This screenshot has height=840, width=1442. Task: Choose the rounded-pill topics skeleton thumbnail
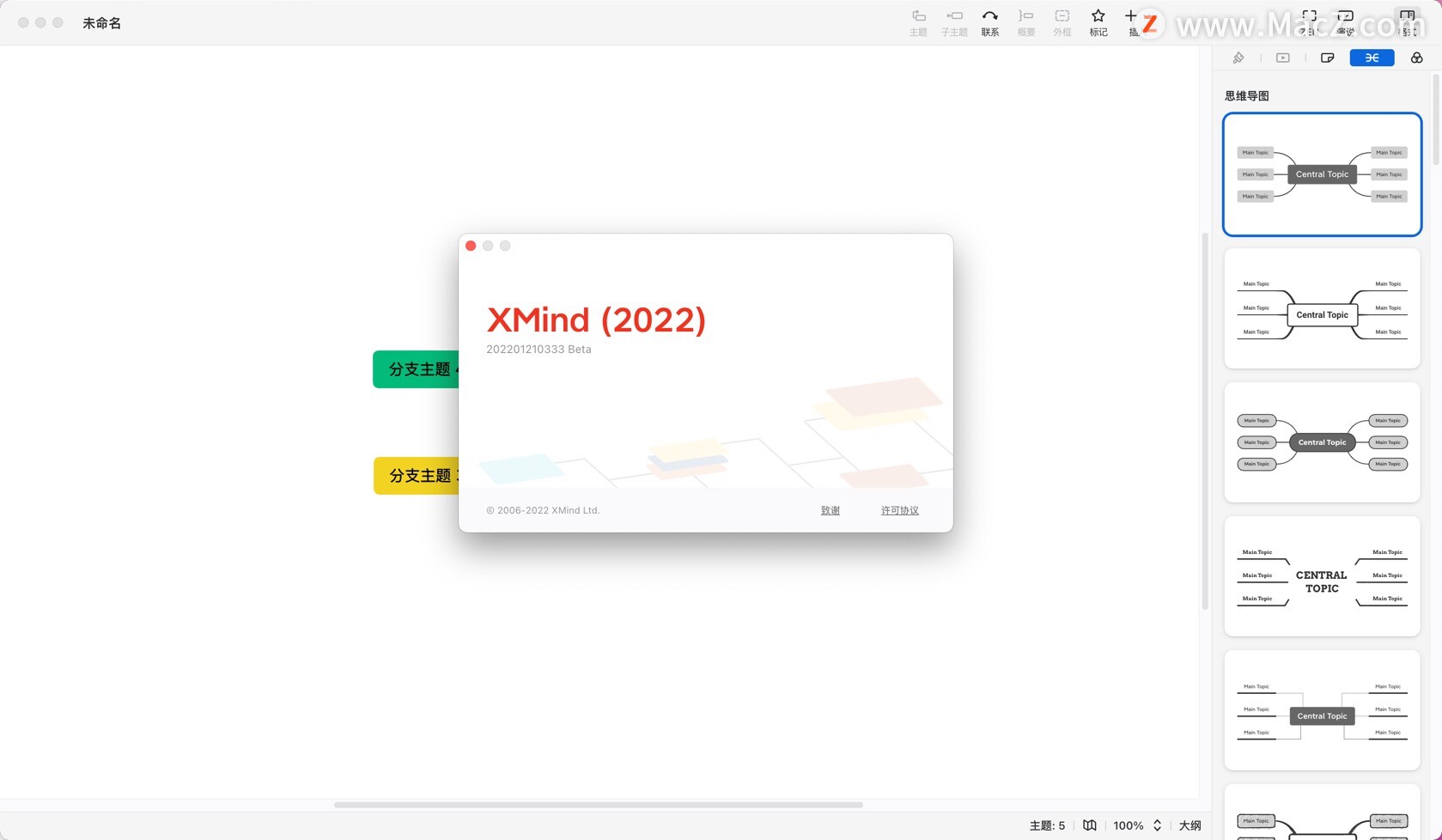[x=1323, y=442]
